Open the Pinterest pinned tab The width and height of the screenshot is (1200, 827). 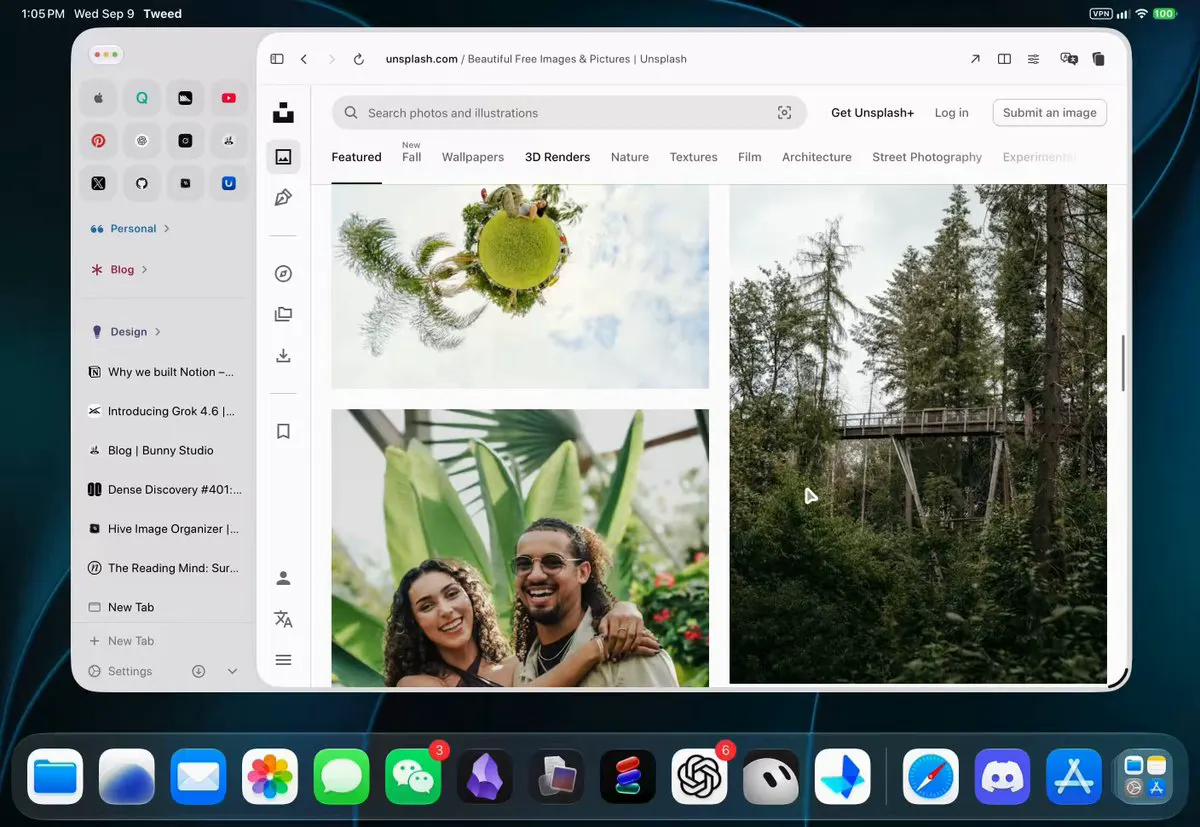tap(98, 141)
